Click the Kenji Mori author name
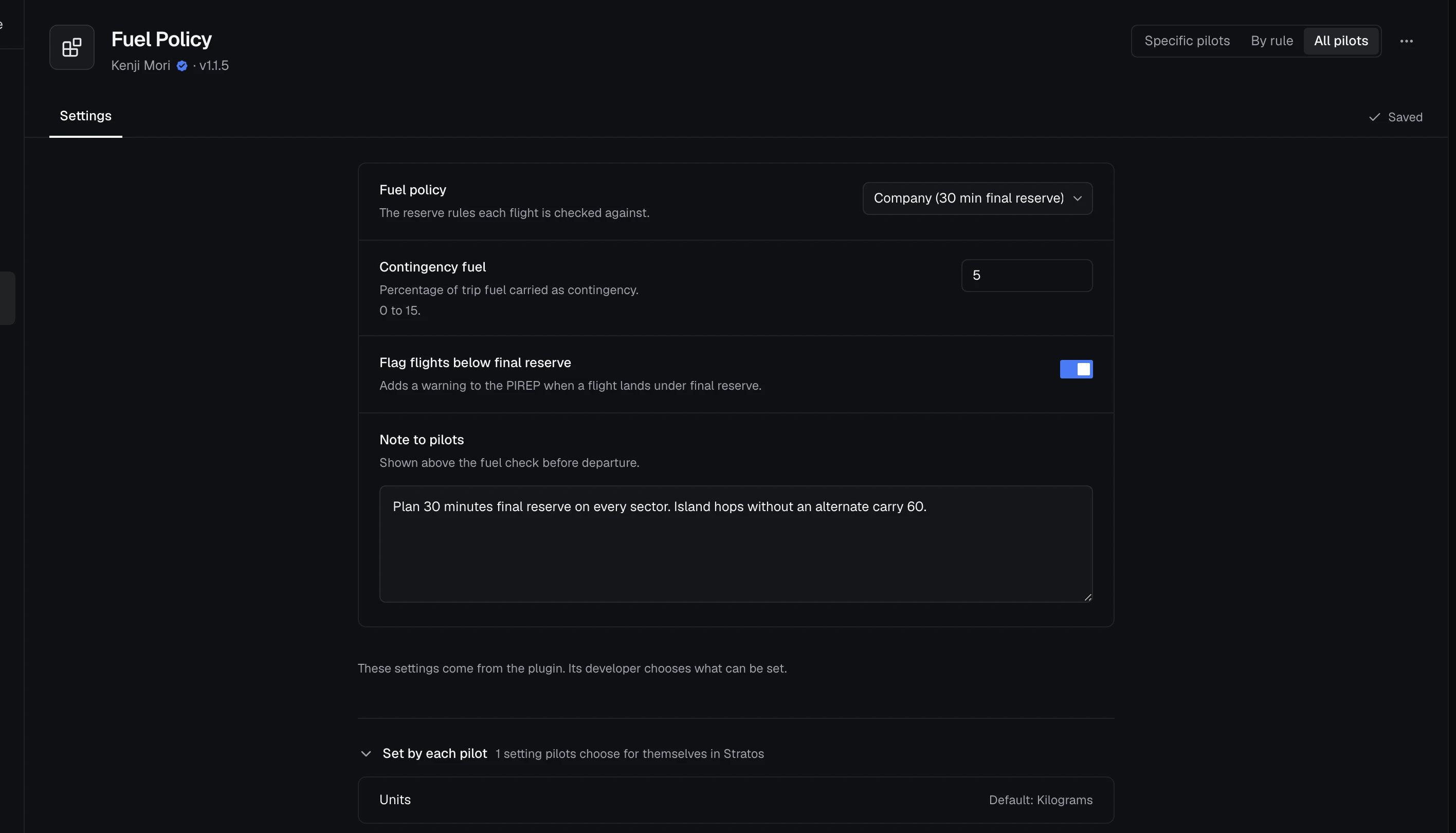 click(x=141, y=66)
